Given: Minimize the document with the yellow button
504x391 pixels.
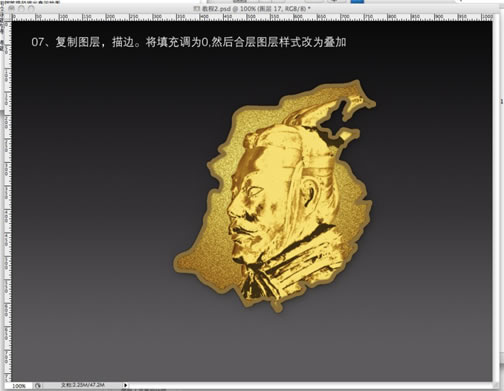Looking at the screenshot, I should click(22, 9).
